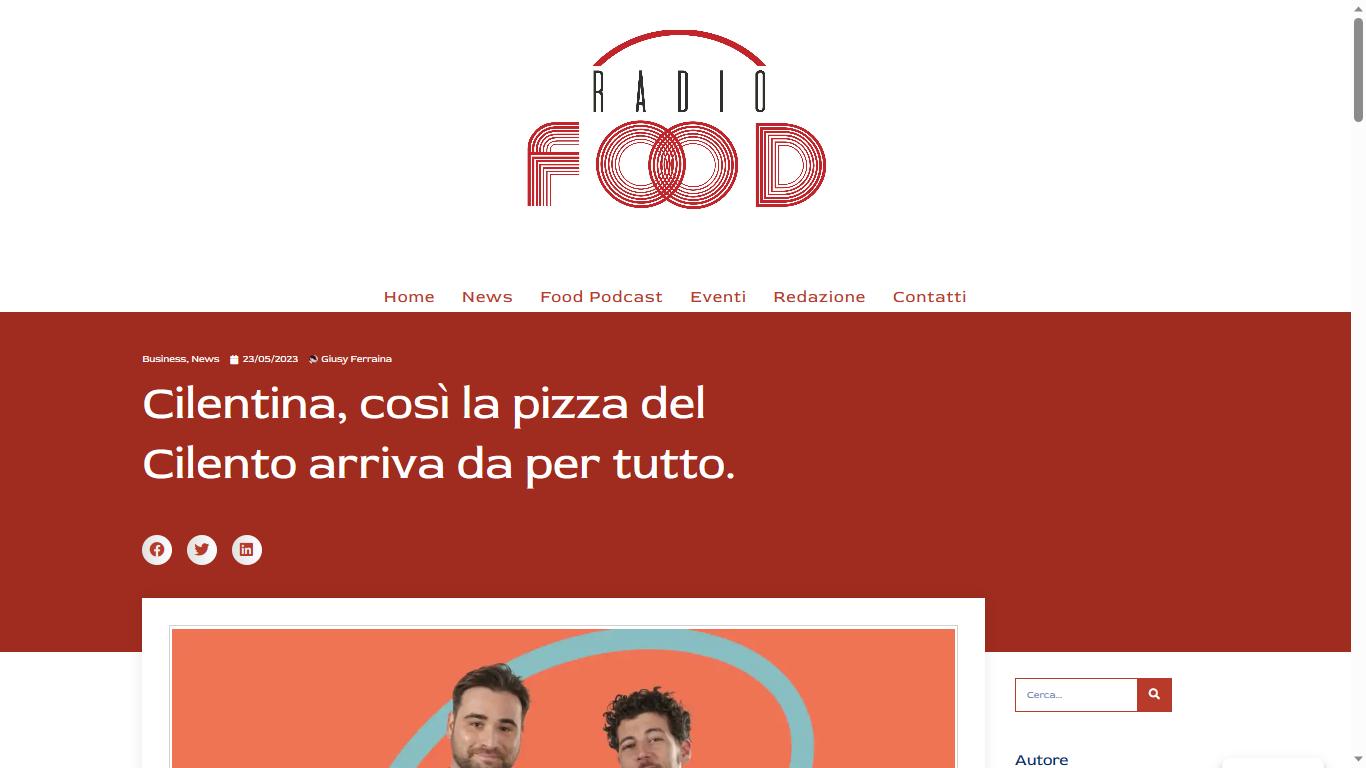Open the Home menu item
Image resolution: width=1366 pixels, height=768 pixels.
pyautogui.click(x=409, y=297)
